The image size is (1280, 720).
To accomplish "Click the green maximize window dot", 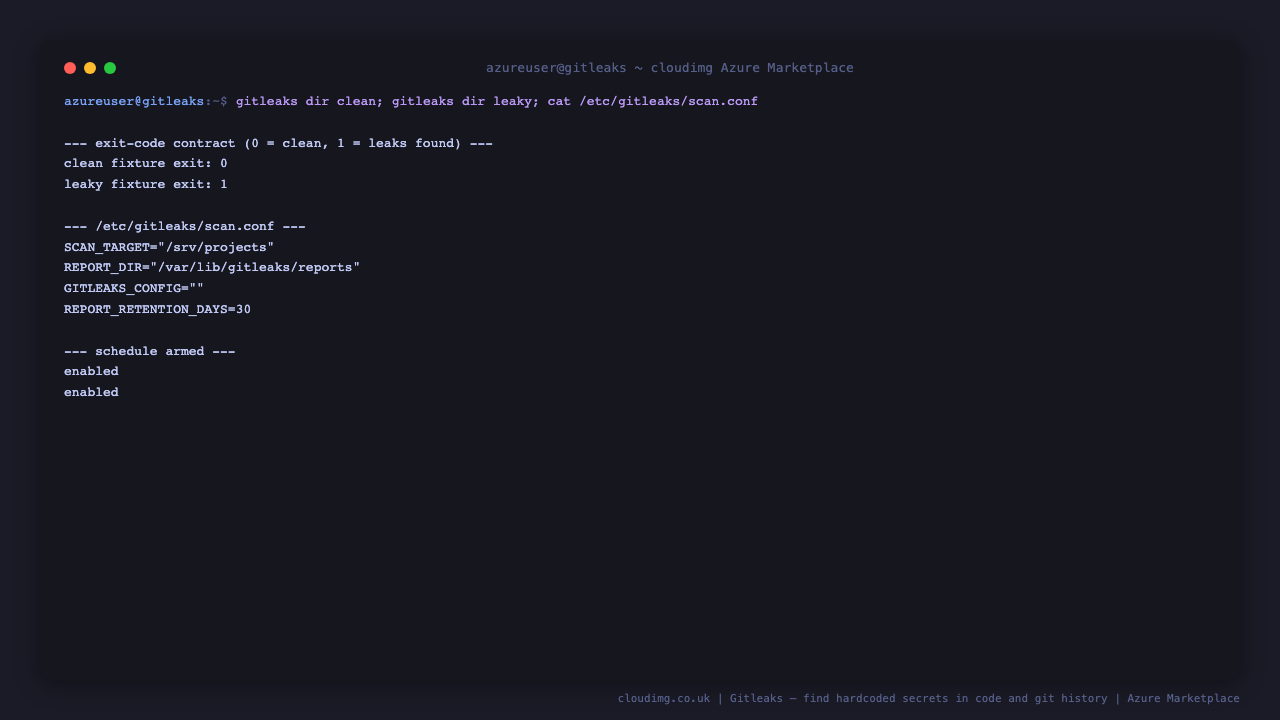I will click(110, 68).
